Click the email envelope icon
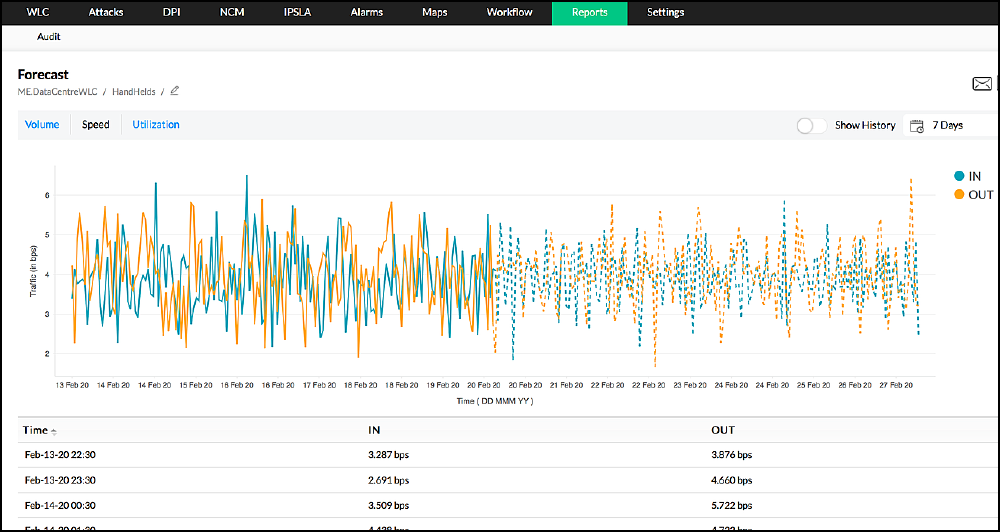Viewport: 1000px width, 532px height. point(982,84)
